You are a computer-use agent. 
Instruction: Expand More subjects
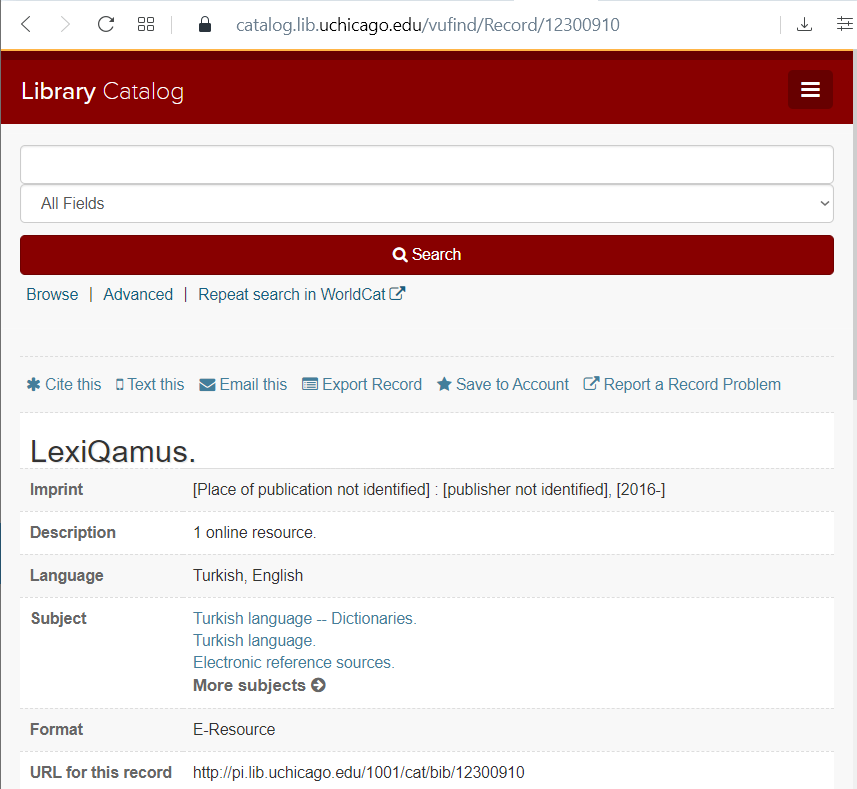coord(260,685)
